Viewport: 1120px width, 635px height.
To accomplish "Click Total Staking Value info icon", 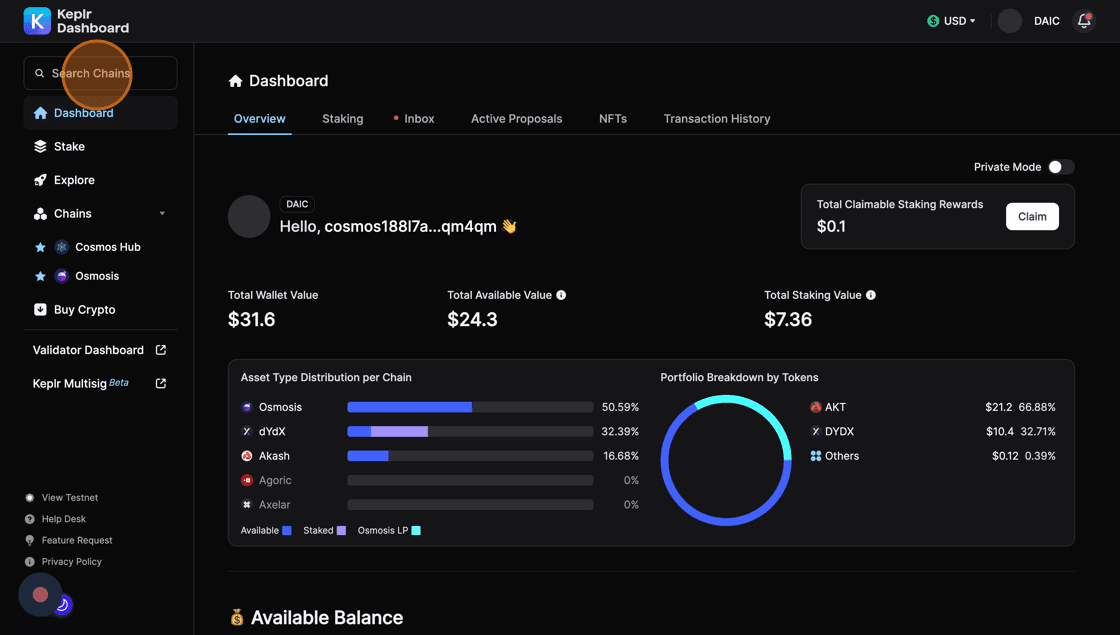I will [871, 295].
